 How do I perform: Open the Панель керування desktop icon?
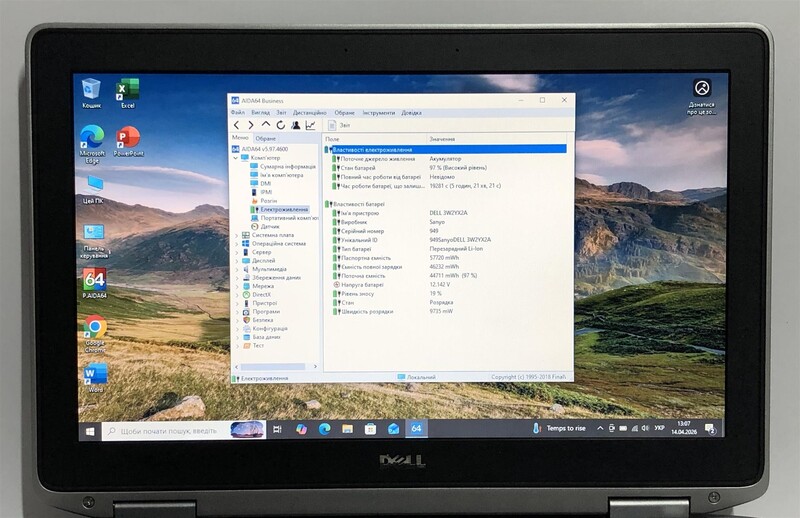pyautogui.click(x=94, y=241)
